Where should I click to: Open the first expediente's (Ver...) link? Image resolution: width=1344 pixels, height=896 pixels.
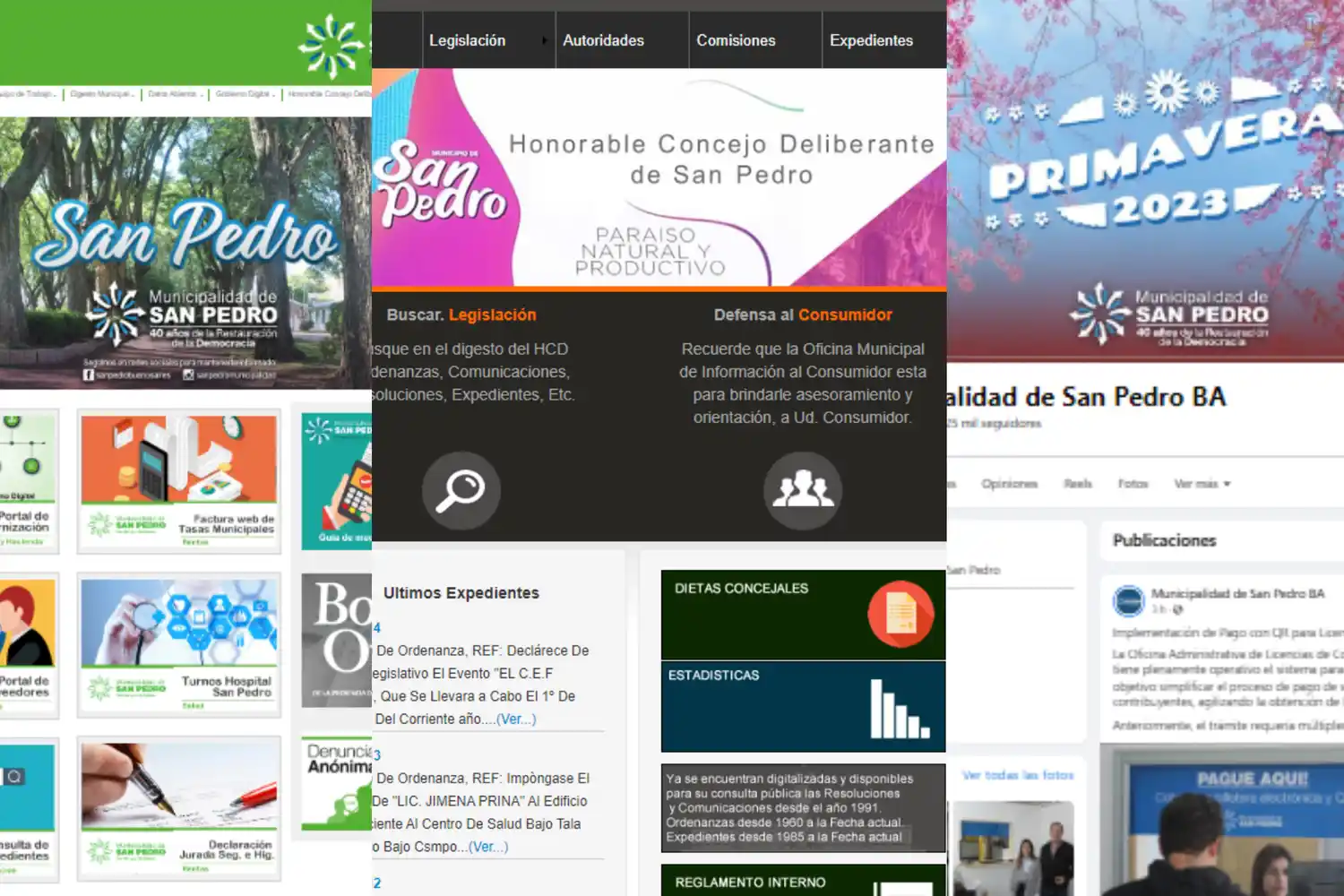[515, 719]
